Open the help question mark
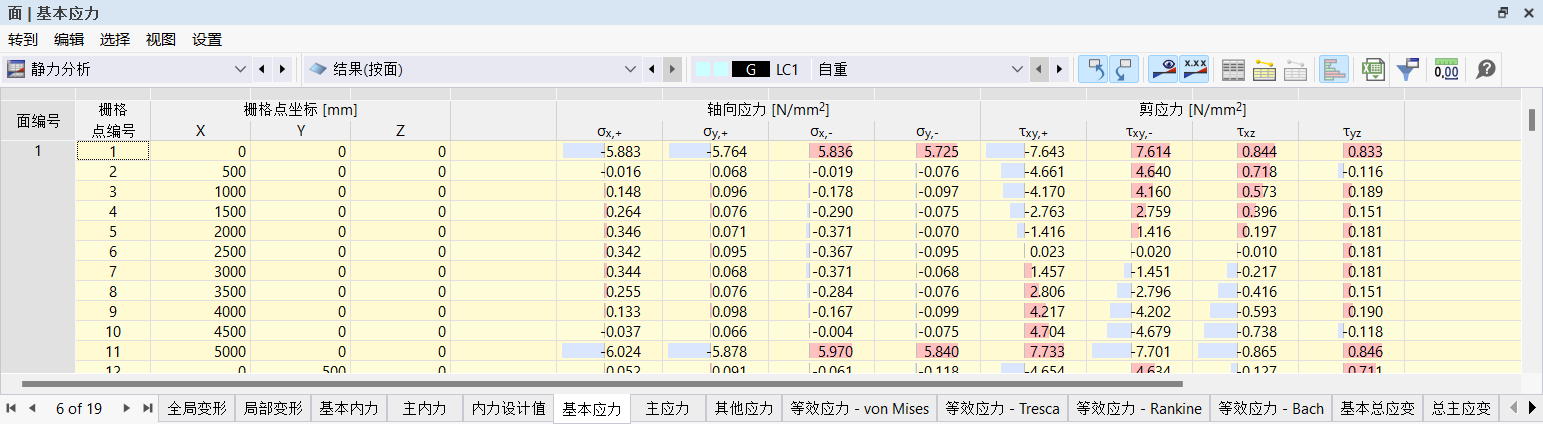The height and width of the screenshot is (424, 1543). 1486,69
